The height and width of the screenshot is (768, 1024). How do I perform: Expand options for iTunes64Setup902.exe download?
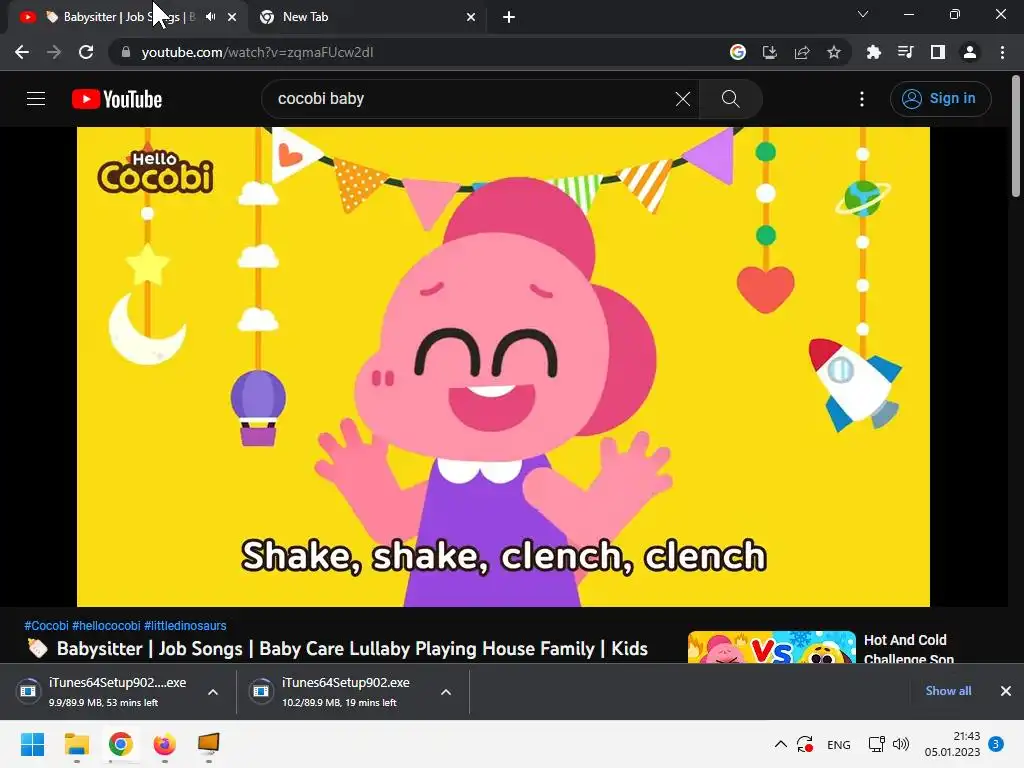(x=446, y=692)
